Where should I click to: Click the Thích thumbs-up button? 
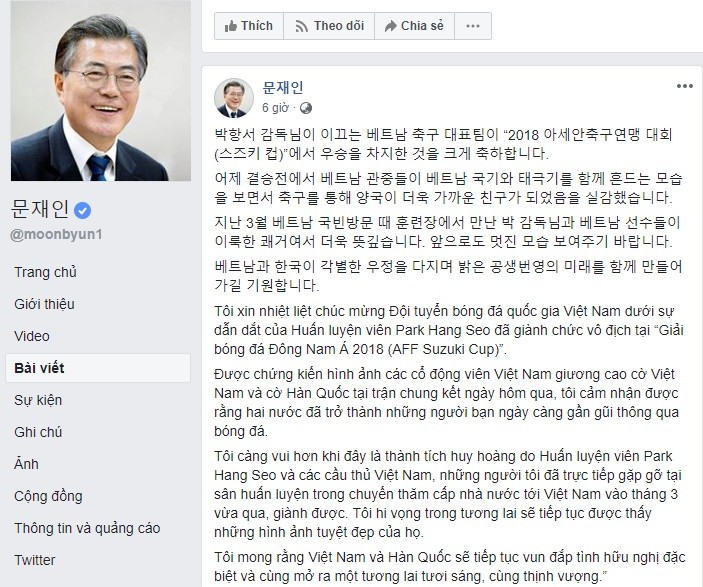[x=249, y=26]
